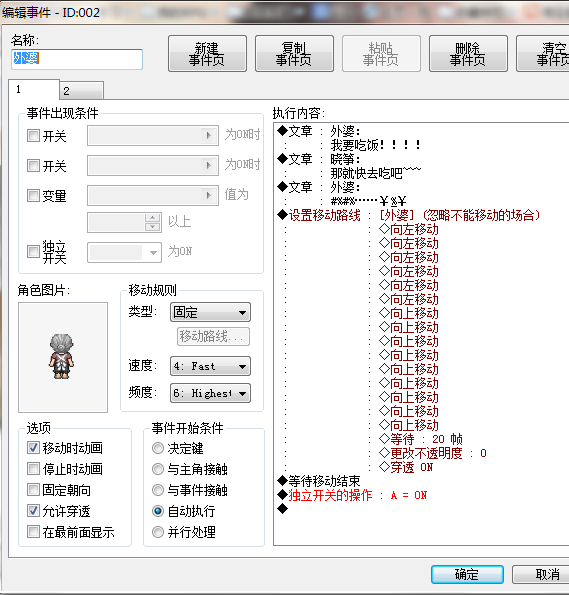Select the 与事件接触 trigger radio button

coord(158,490)
